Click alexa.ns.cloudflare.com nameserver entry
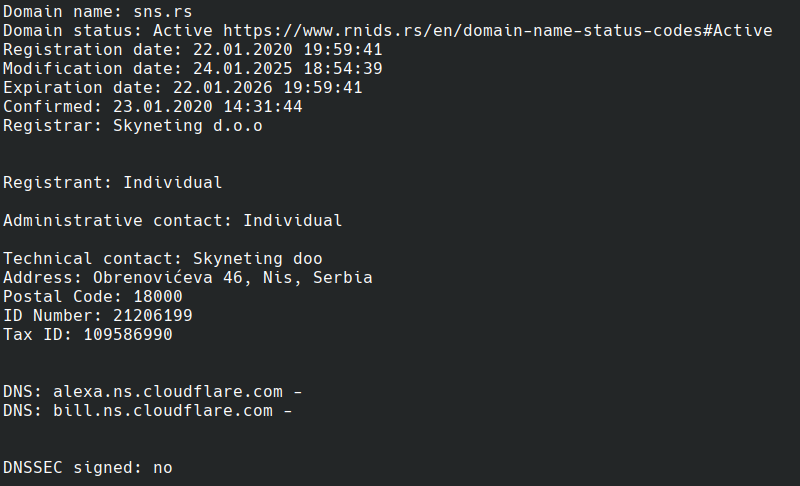The height and width of the screenshot is (486, 800). click(x=167, y=392)
